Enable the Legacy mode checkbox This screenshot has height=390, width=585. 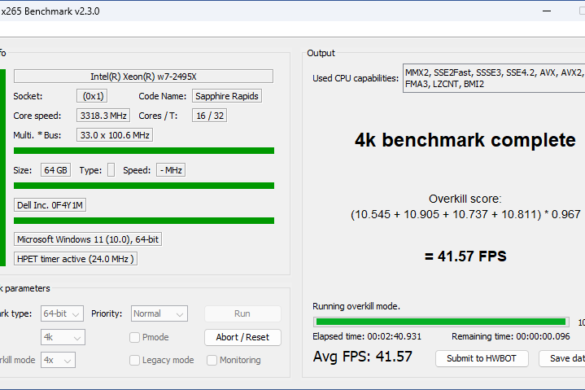(134, 360)
